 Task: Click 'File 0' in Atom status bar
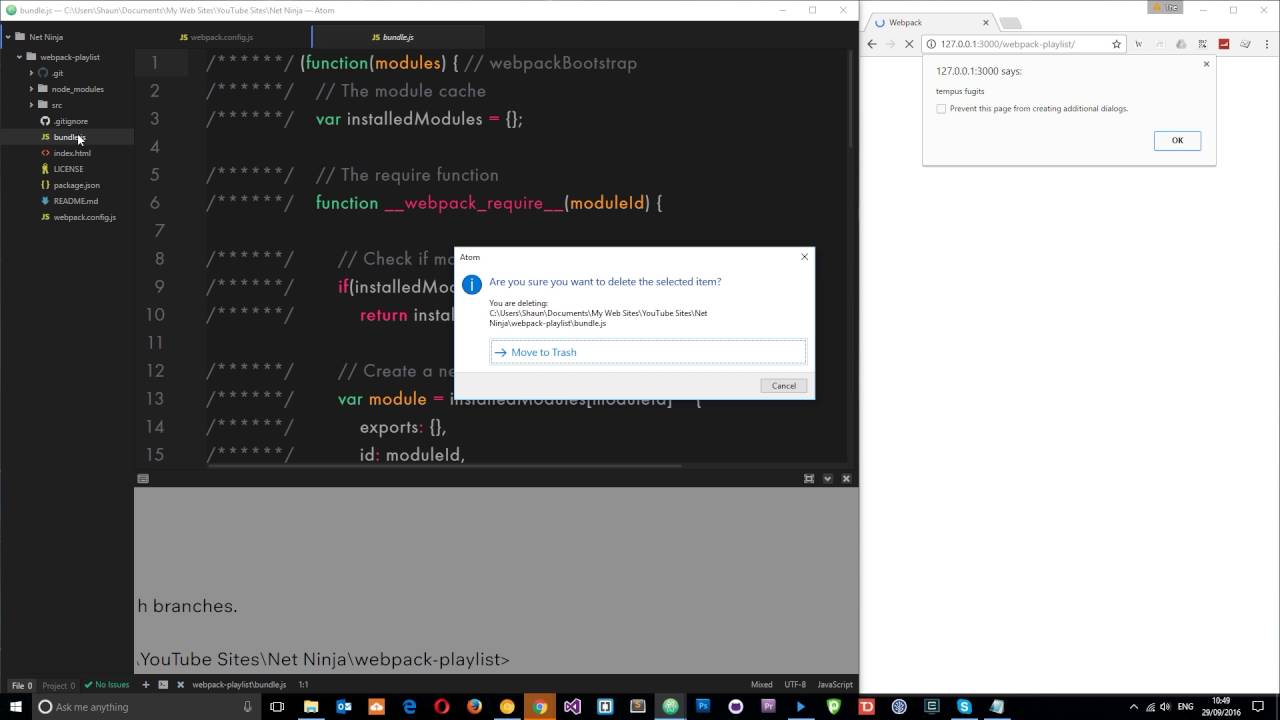point(21,685)
